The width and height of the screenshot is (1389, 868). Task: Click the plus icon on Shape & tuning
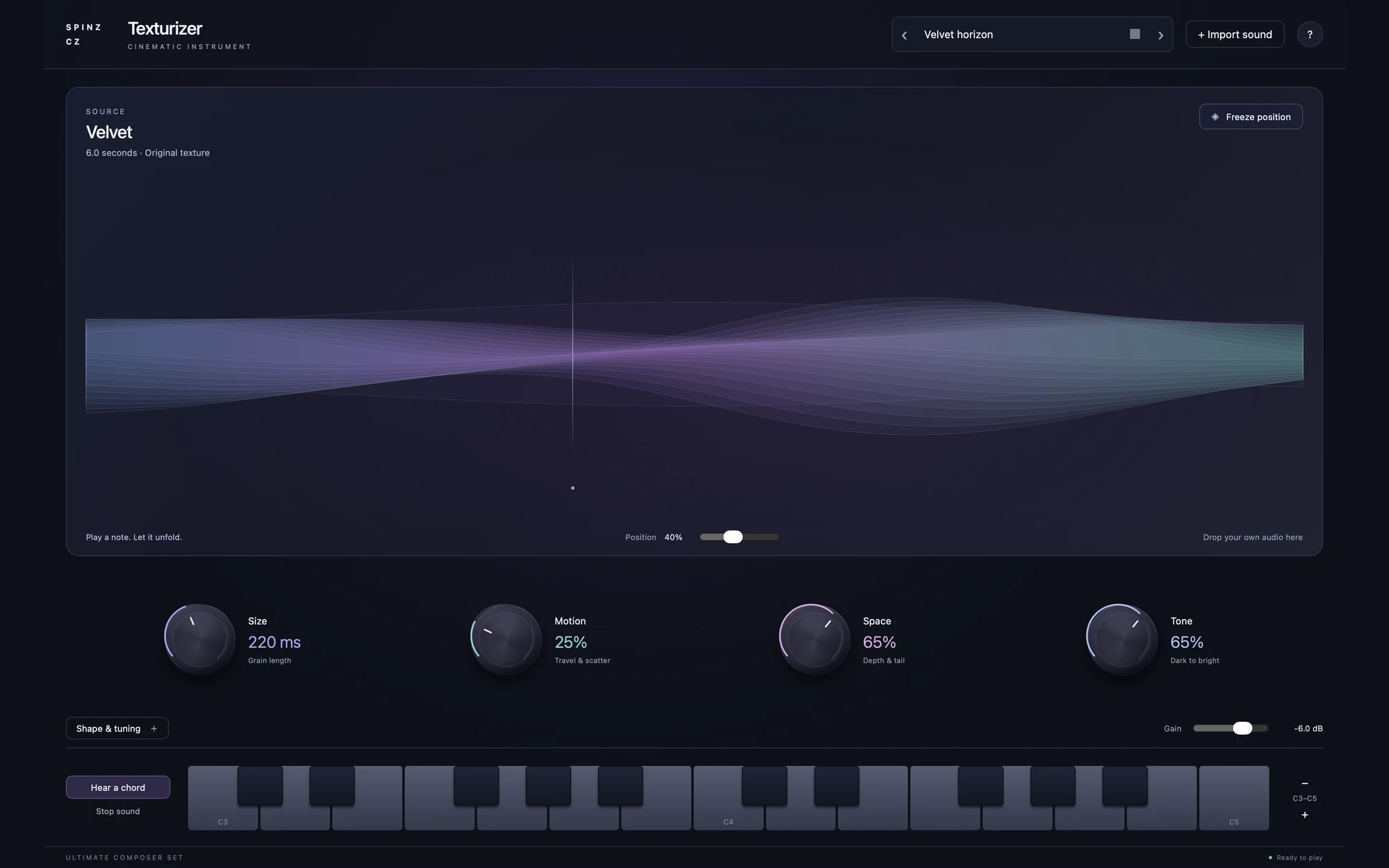pos(154,728)
